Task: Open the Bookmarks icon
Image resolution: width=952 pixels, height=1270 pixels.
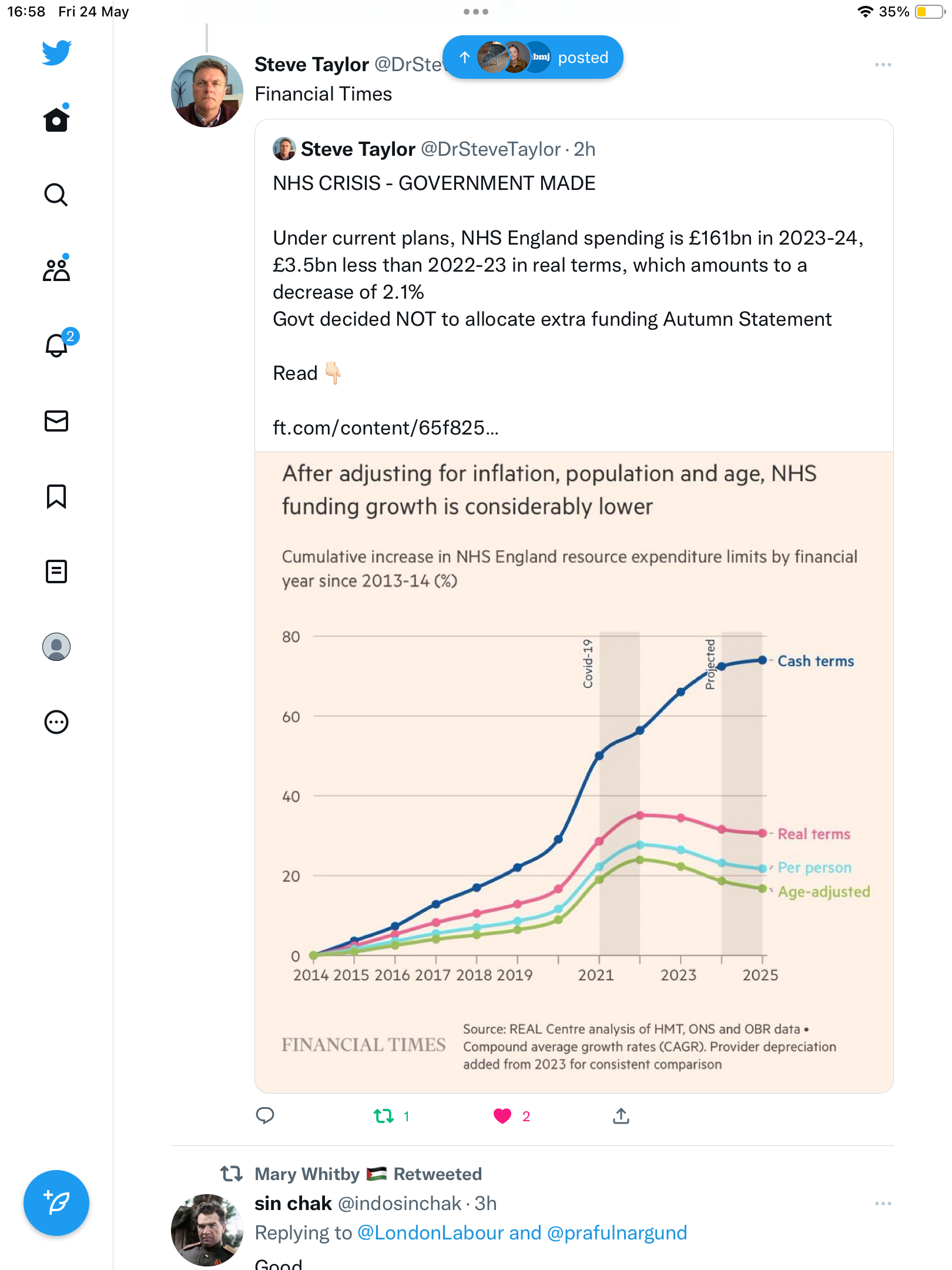Action: point(56,496)
